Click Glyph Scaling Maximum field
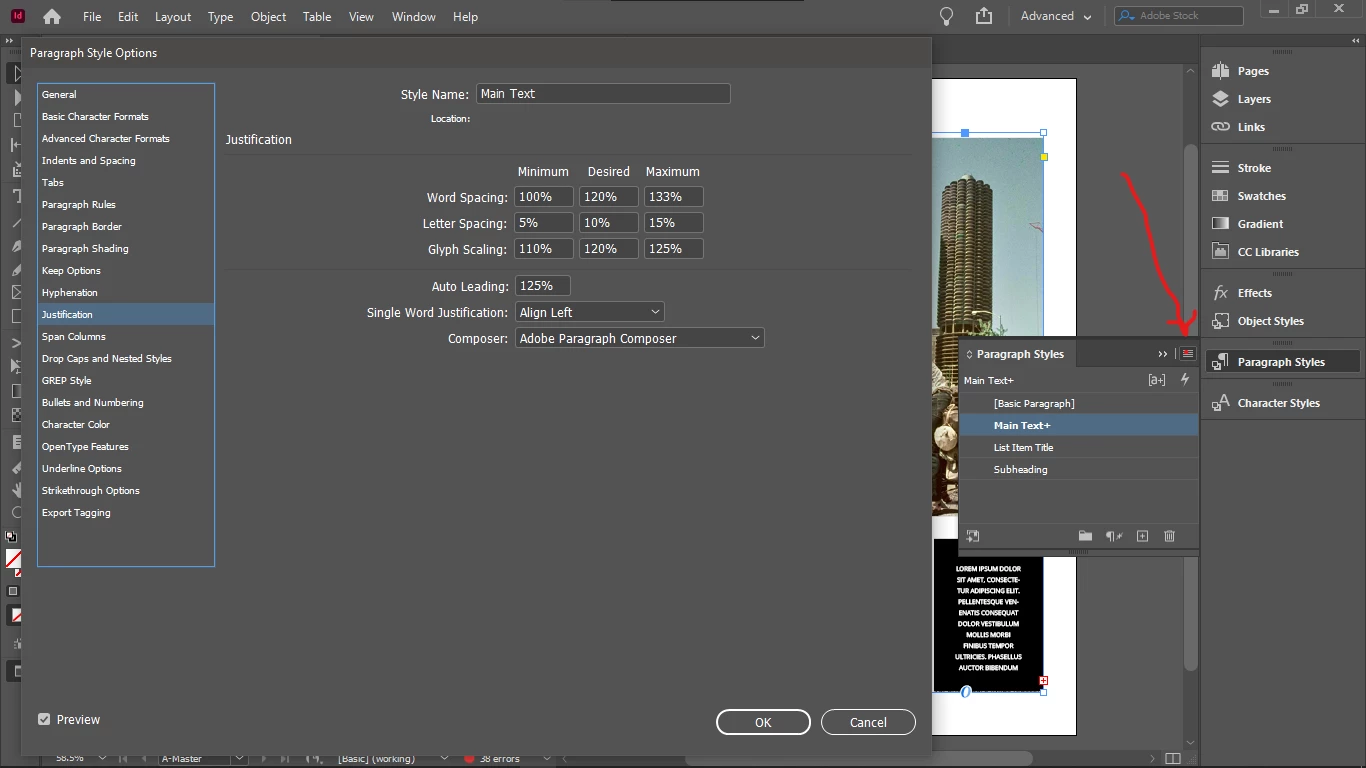Screen dimensions: 1366x768 (x=673, y=249)
